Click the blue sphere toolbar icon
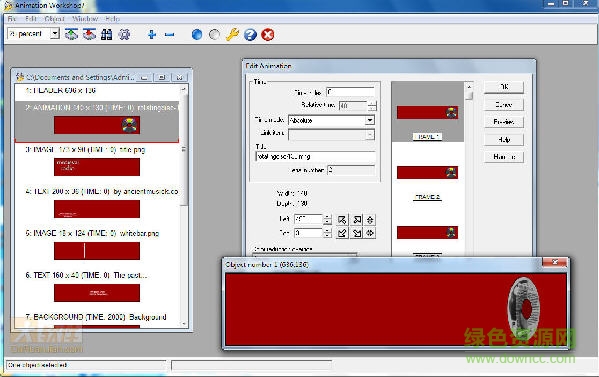The height and width of the screenshot is (377, 599). pyautogui.click(x=197, y=34)
